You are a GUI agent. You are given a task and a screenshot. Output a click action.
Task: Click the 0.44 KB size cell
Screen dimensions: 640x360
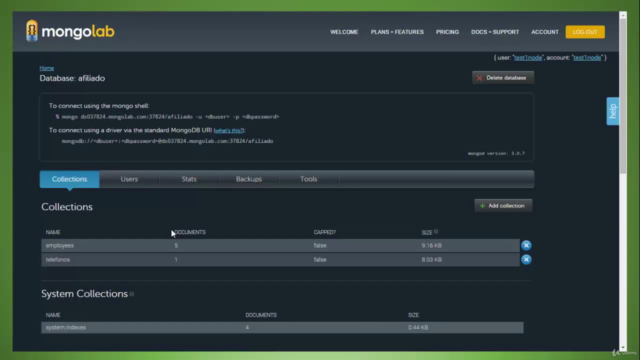pos(418,327)
